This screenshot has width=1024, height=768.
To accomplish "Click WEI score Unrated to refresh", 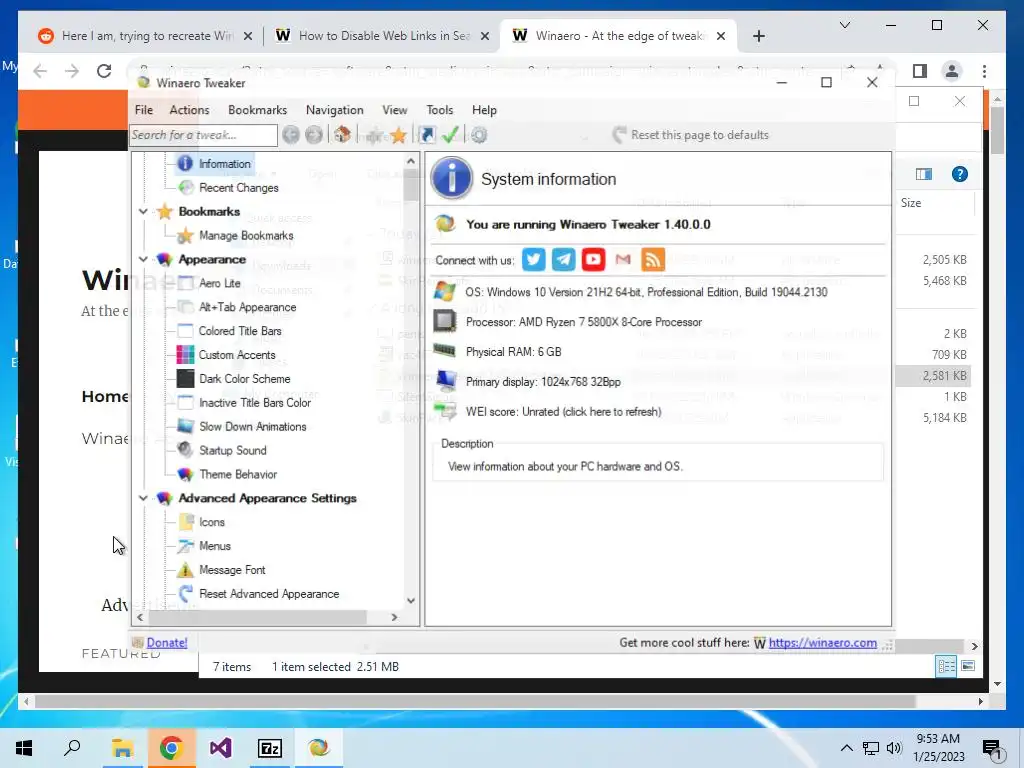I will tap(563, 412).
